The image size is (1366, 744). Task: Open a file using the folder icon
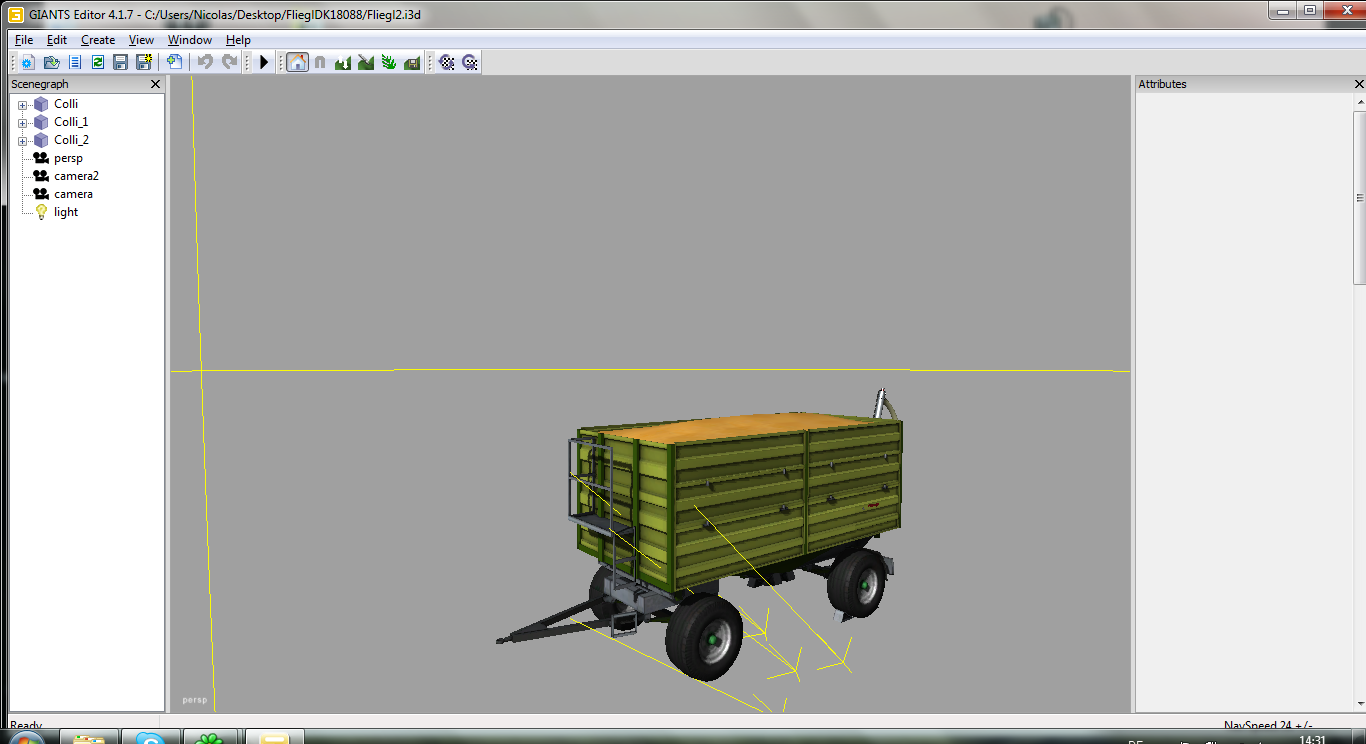click(x=51, y=62)
